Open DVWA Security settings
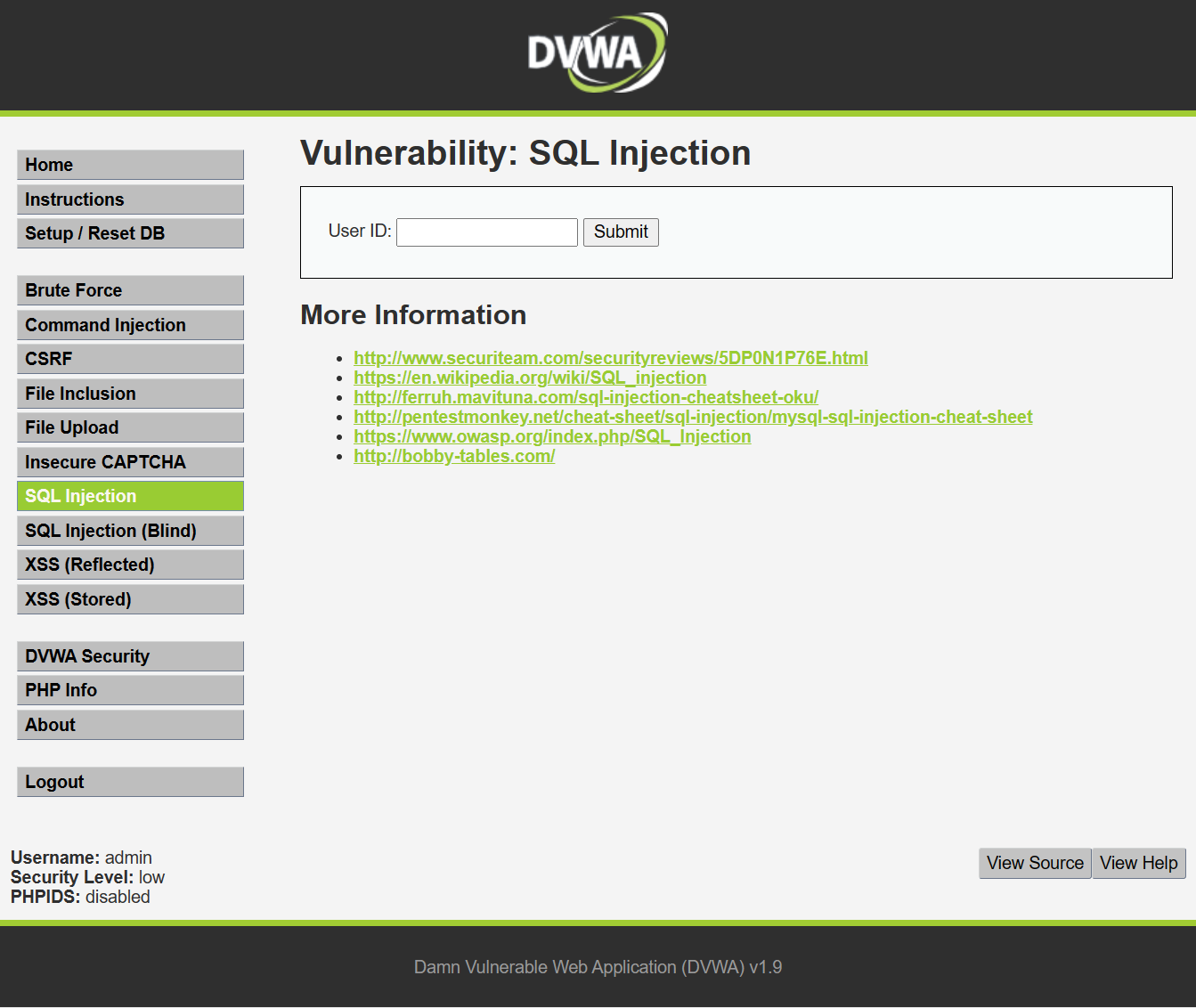 (x=130, y=655)
